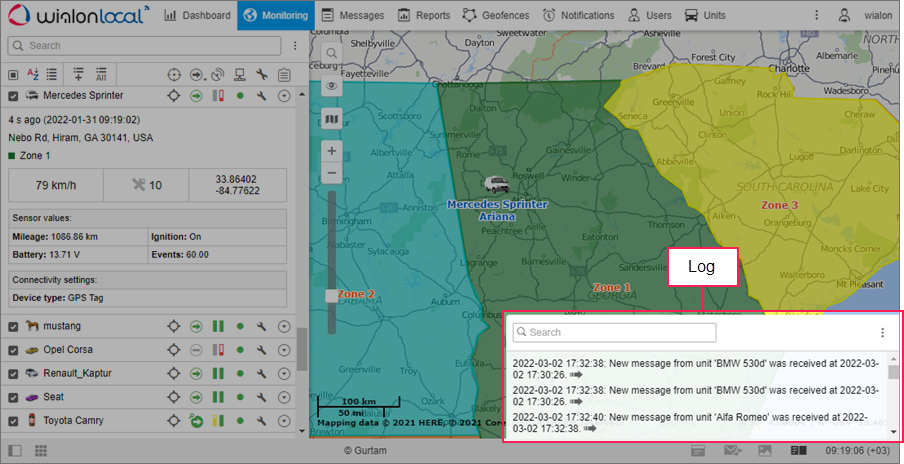Open the three-dot menu in the Log panel
Screen dimensions: 904x464
coord(882,333)
